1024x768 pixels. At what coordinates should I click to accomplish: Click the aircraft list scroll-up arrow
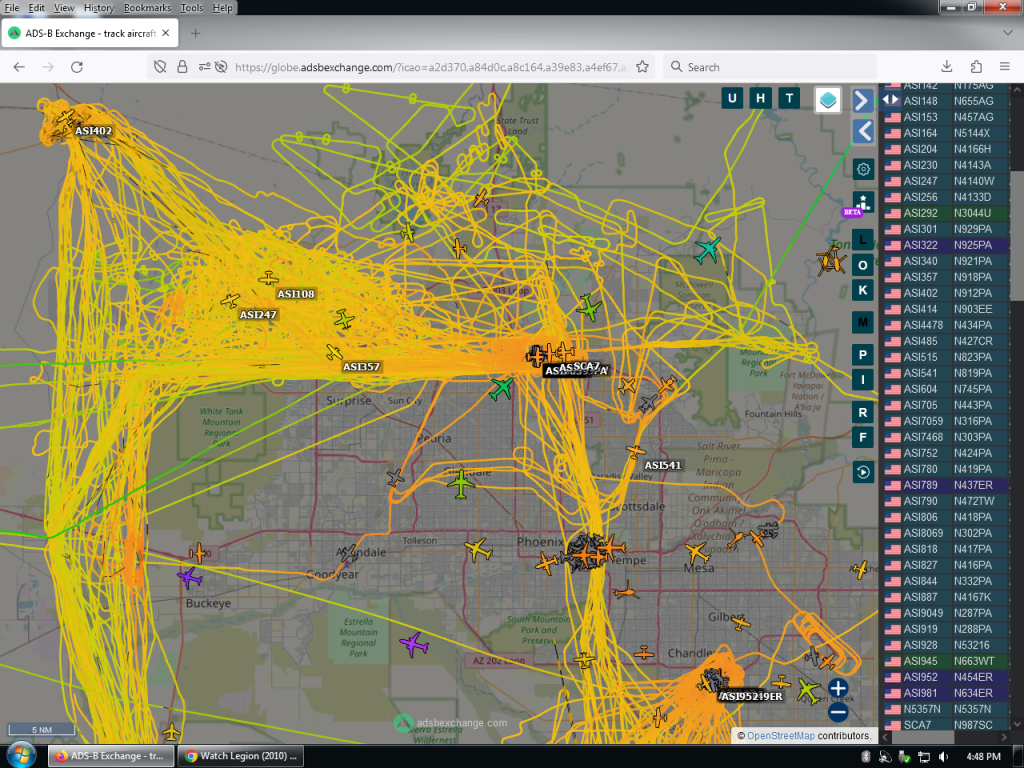1017,88
